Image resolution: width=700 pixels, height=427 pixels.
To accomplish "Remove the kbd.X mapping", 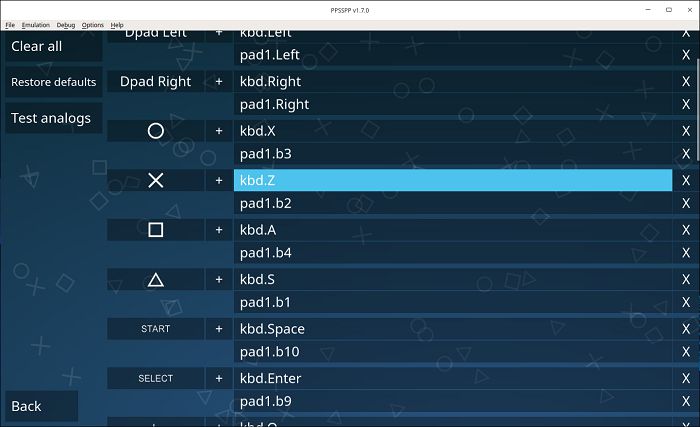I will point(686,131).
